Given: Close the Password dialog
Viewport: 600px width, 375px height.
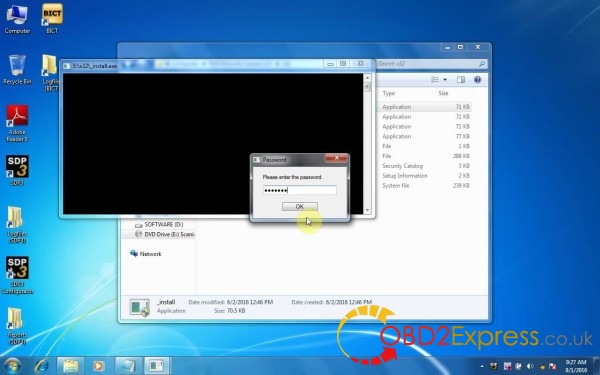Looking at the screenshot, I should point(336,158).
